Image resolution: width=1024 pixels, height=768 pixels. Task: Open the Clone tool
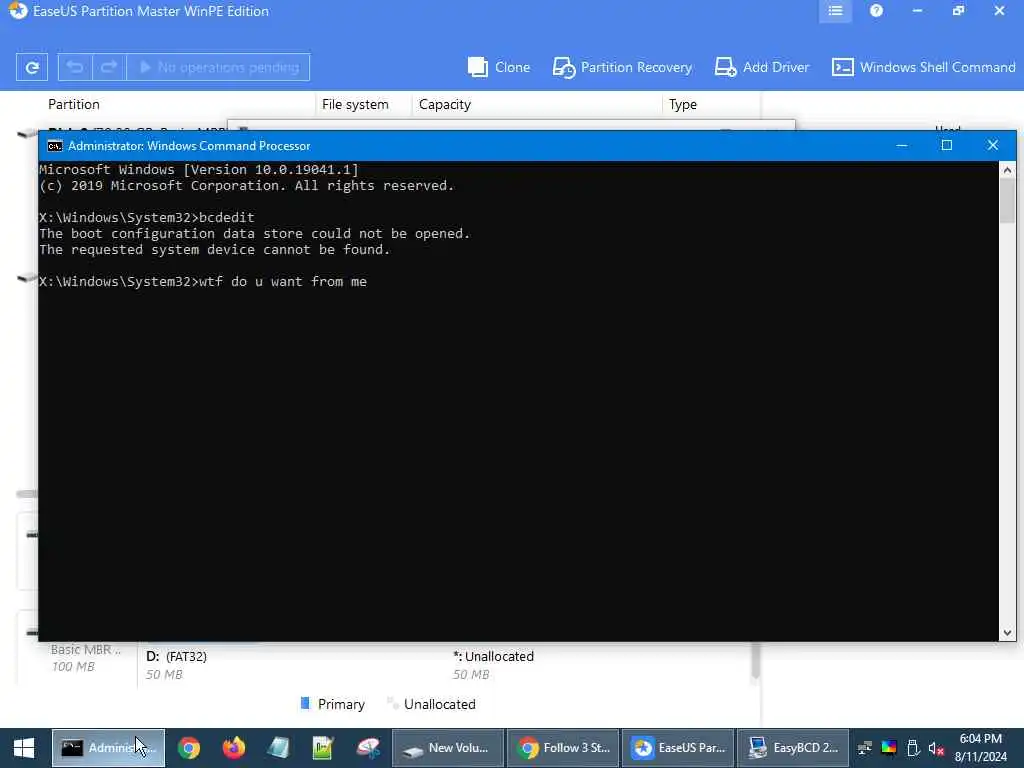click(x=499, y=67)
